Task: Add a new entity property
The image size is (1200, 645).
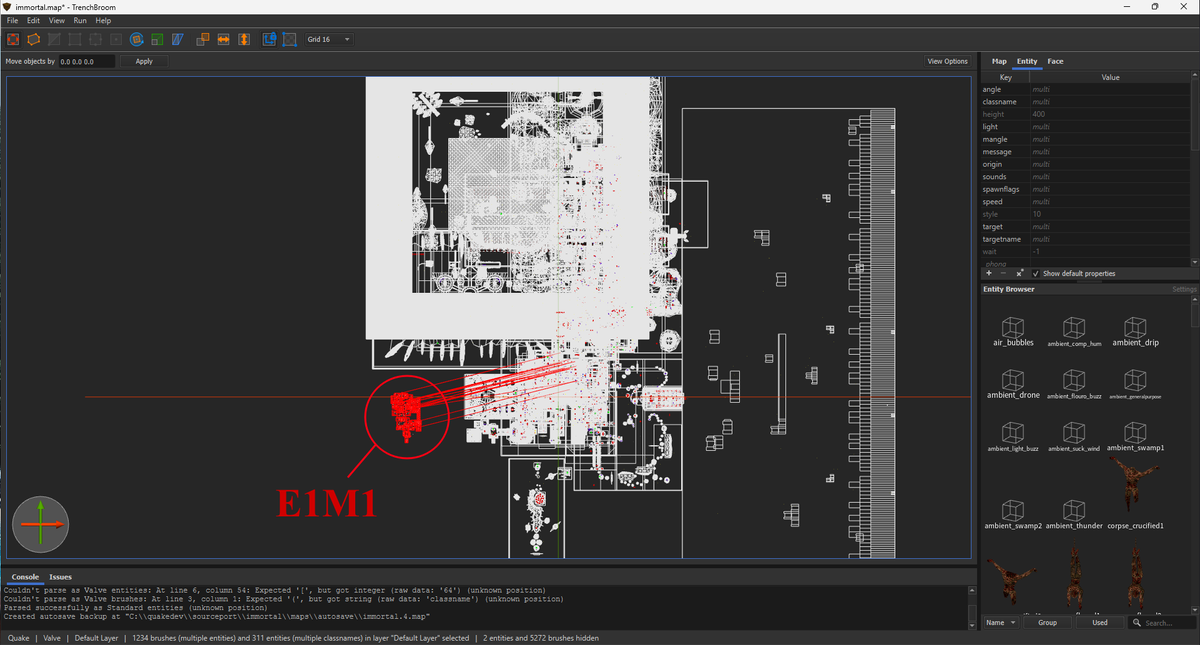Action: pos(989,273)
